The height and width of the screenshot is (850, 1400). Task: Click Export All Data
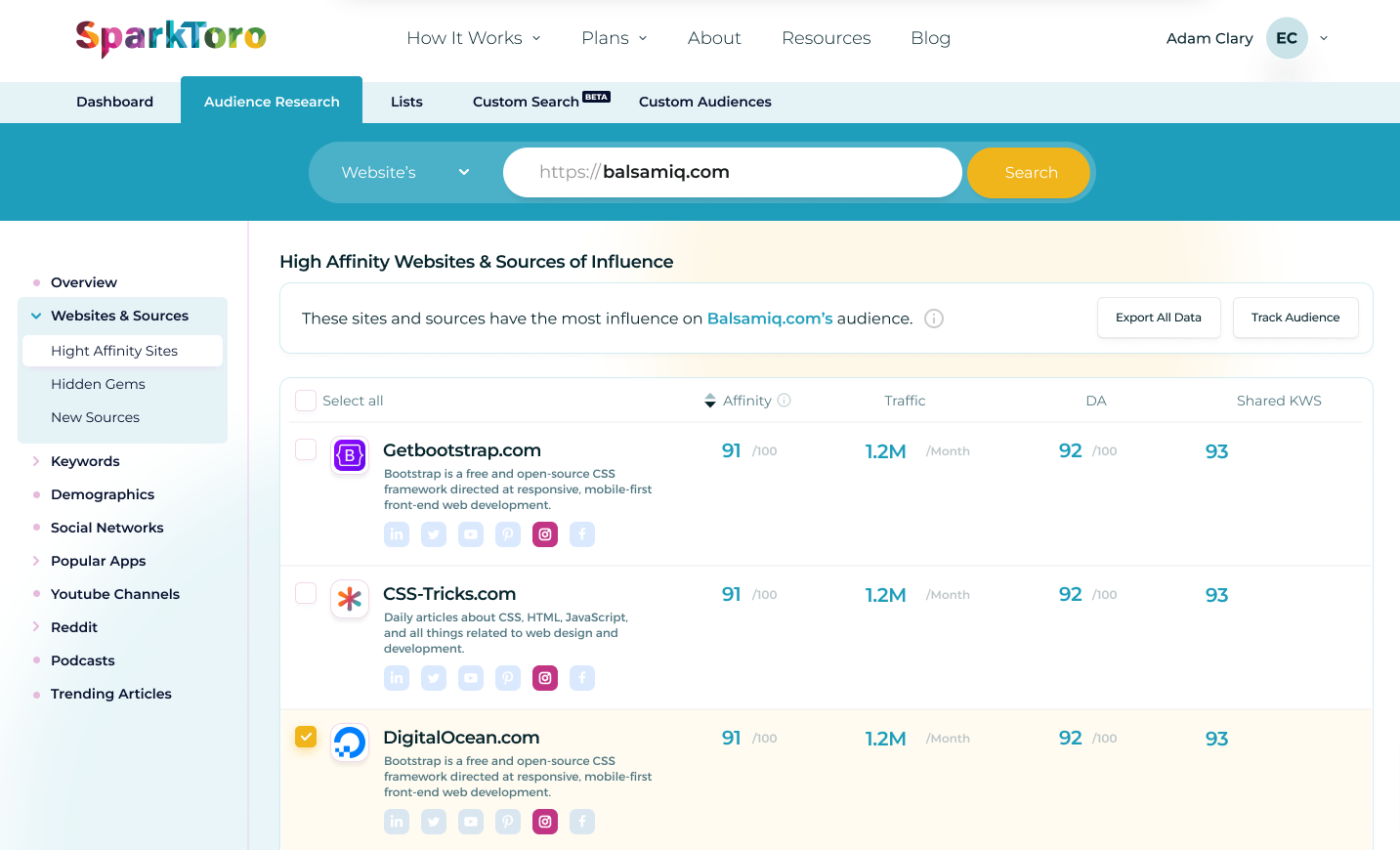[1159, 318]
